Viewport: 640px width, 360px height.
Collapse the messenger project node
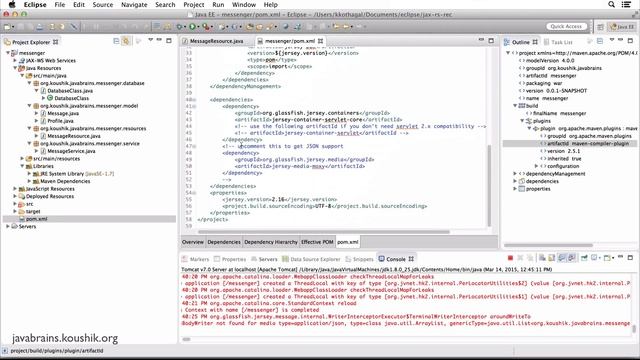click(8, 53)
